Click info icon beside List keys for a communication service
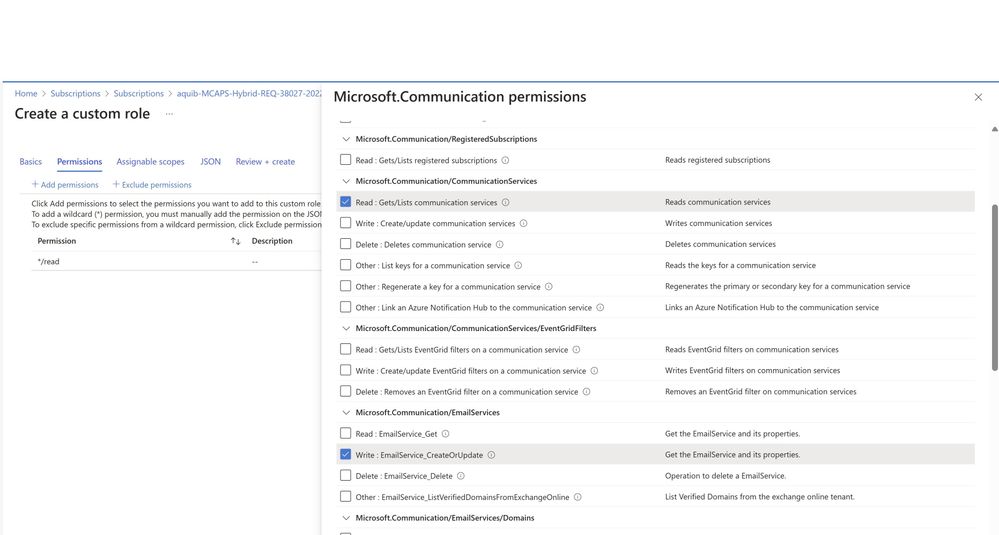 pos(518,266)
